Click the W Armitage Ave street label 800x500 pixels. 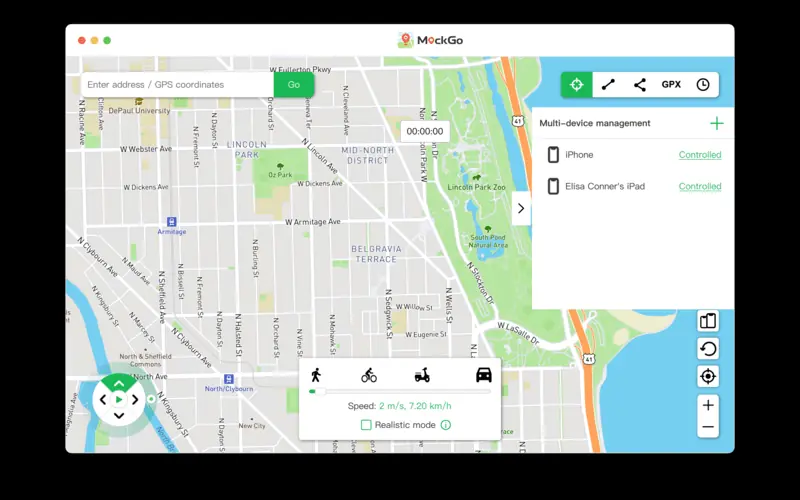click(313, 222)
